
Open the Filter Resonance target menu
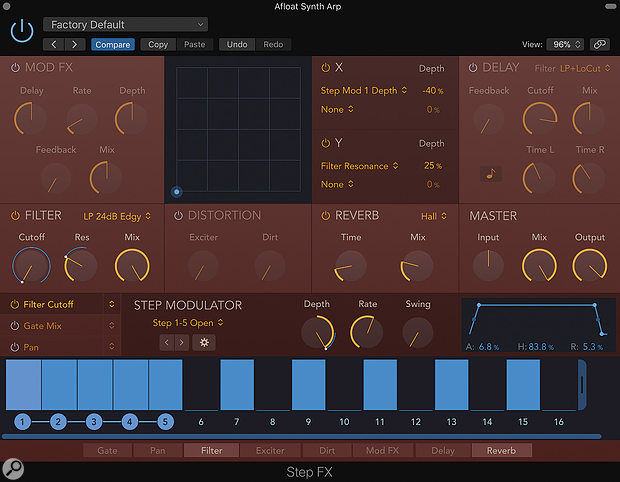click(x=359, y=166)
